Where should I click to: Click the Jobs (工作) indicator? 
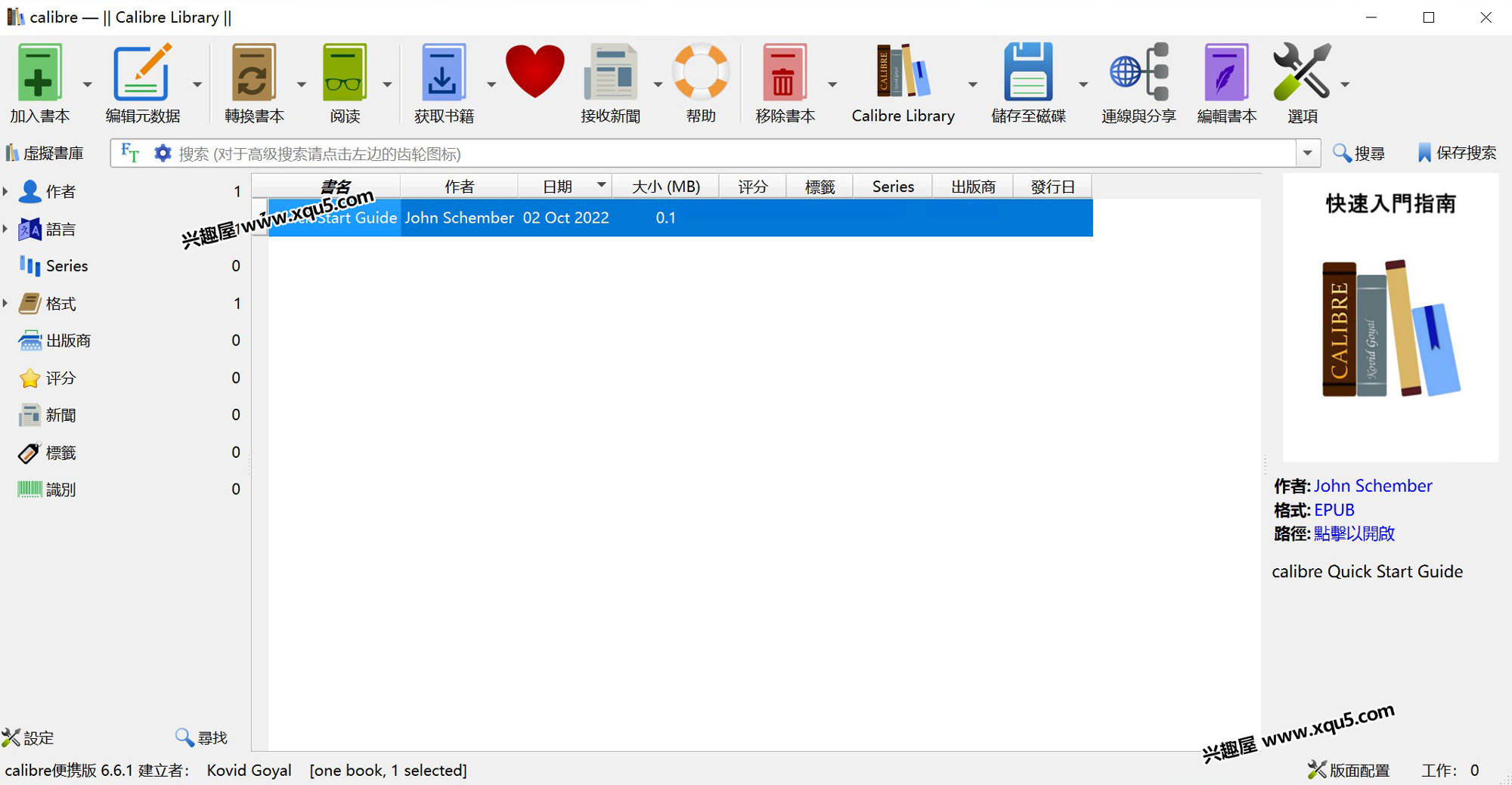pyautogui.click(x=1450, y=770)
